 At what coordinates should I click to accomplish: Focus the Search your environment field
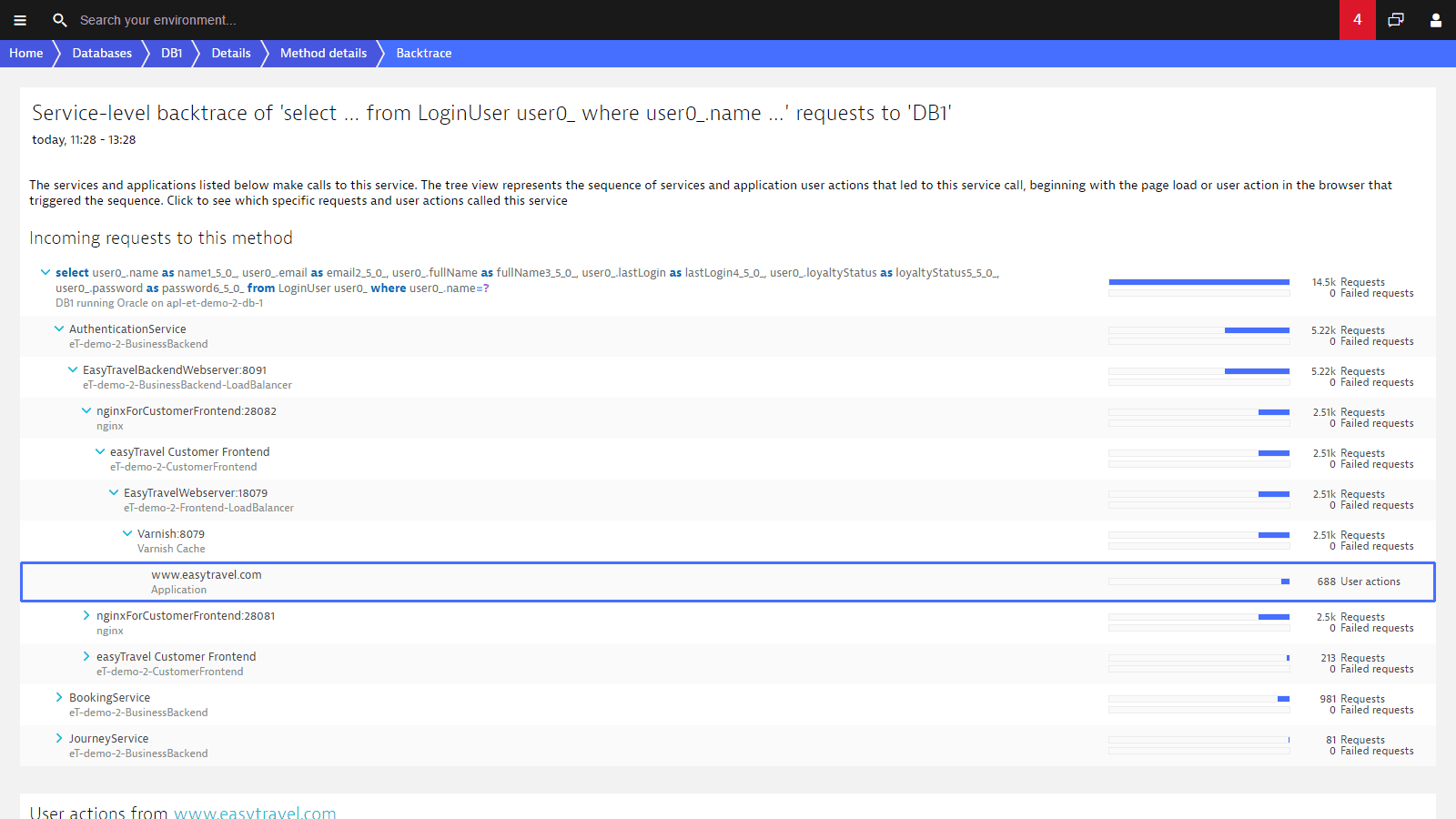click(158, 20)
